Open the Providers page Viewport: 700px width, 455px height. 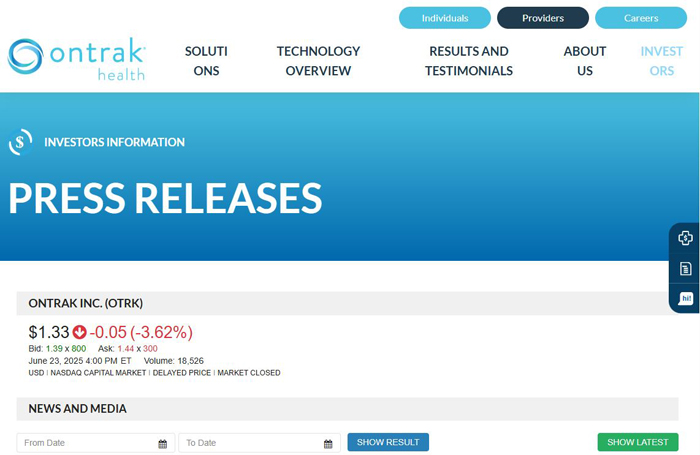(x=543, y=18)
